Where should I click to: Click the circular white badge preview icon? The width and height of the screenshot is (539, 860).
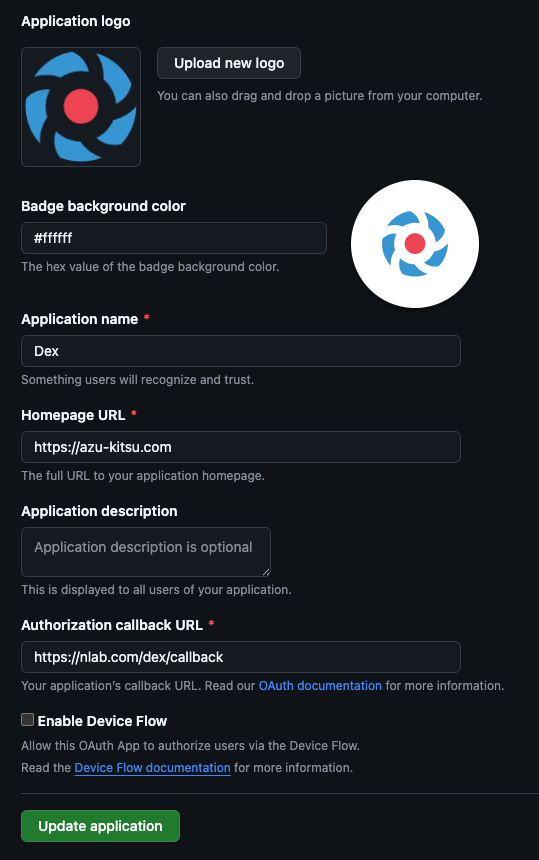415,244
